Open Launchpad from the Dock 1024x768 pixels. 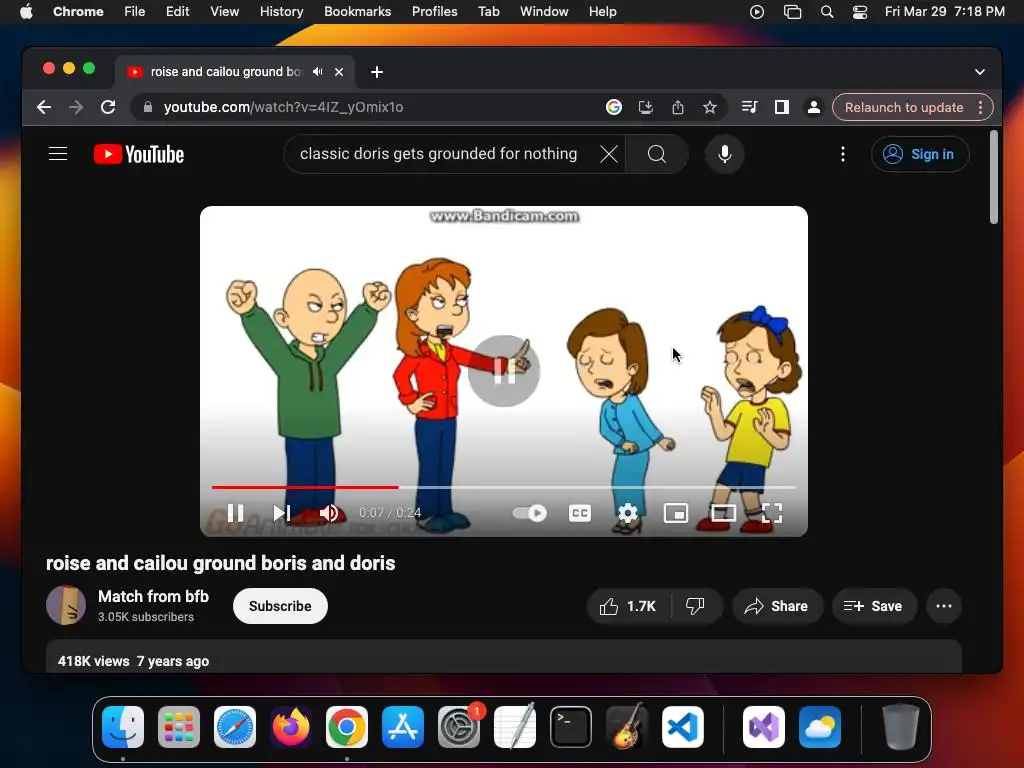pos(179,727)
